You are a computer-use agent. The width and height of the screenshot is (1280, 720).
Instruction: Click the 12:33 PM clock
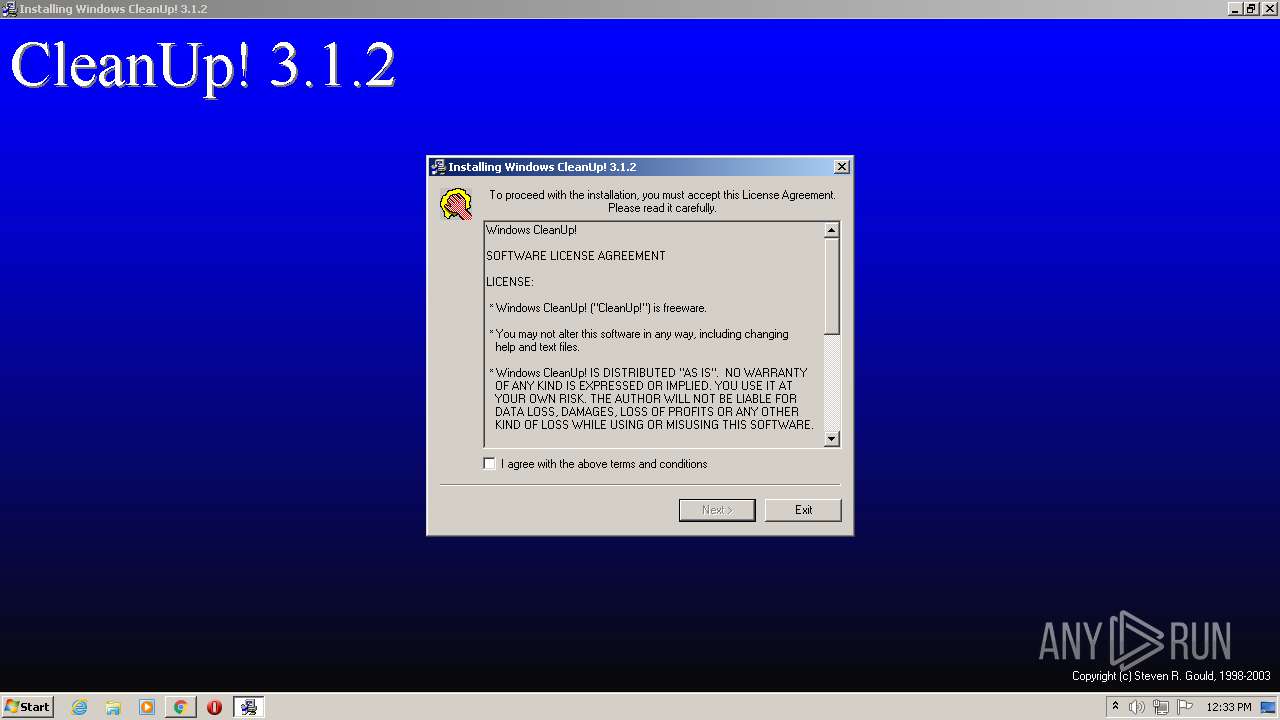tap(1229, 707)
